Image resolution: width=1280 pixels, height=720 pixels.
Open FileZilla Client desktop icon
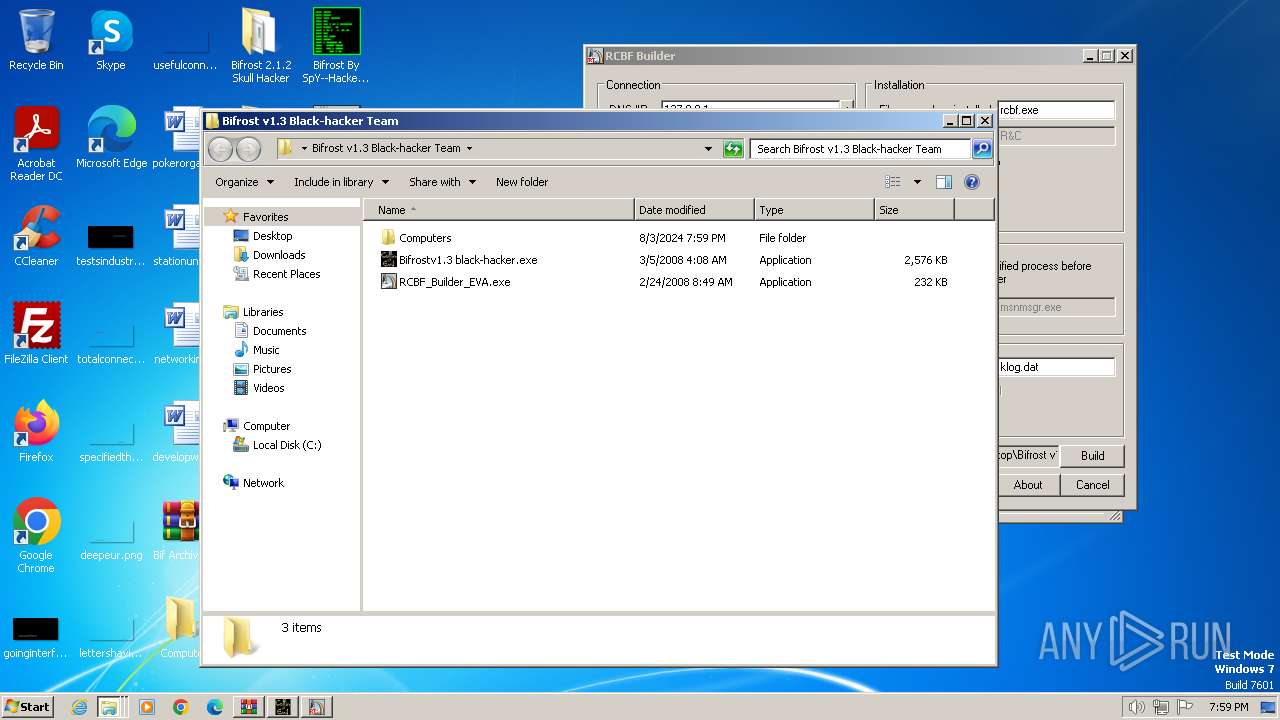pyautogui.click(x=36, y=334)
